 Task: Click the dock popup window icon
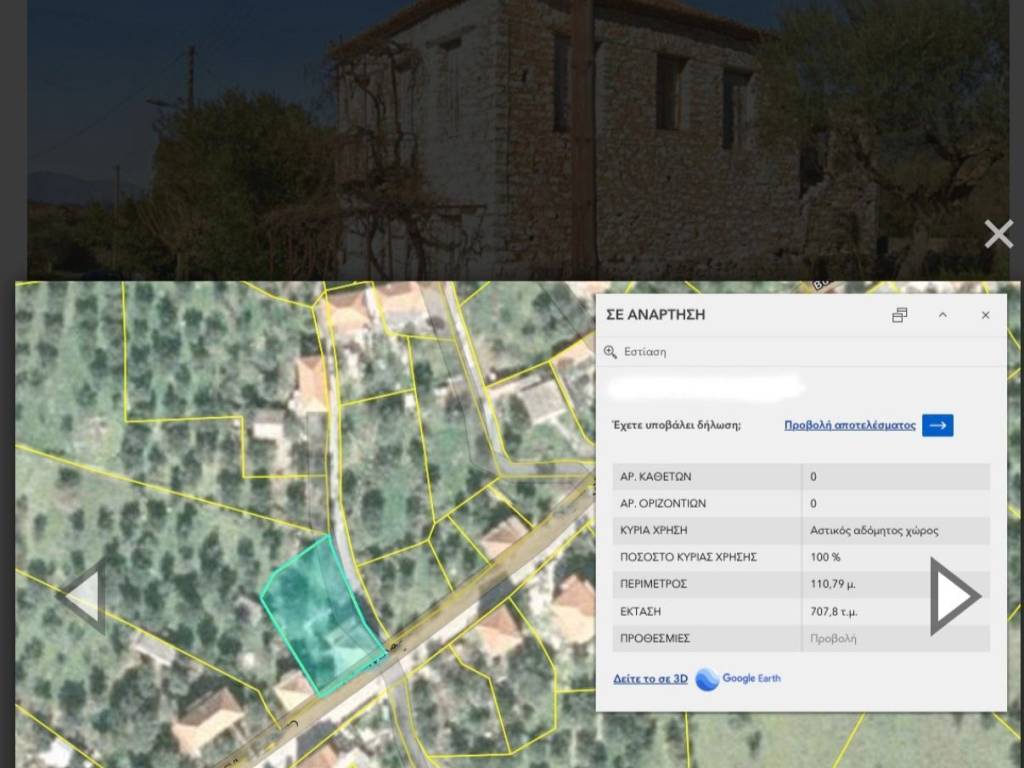pos(899,315)
